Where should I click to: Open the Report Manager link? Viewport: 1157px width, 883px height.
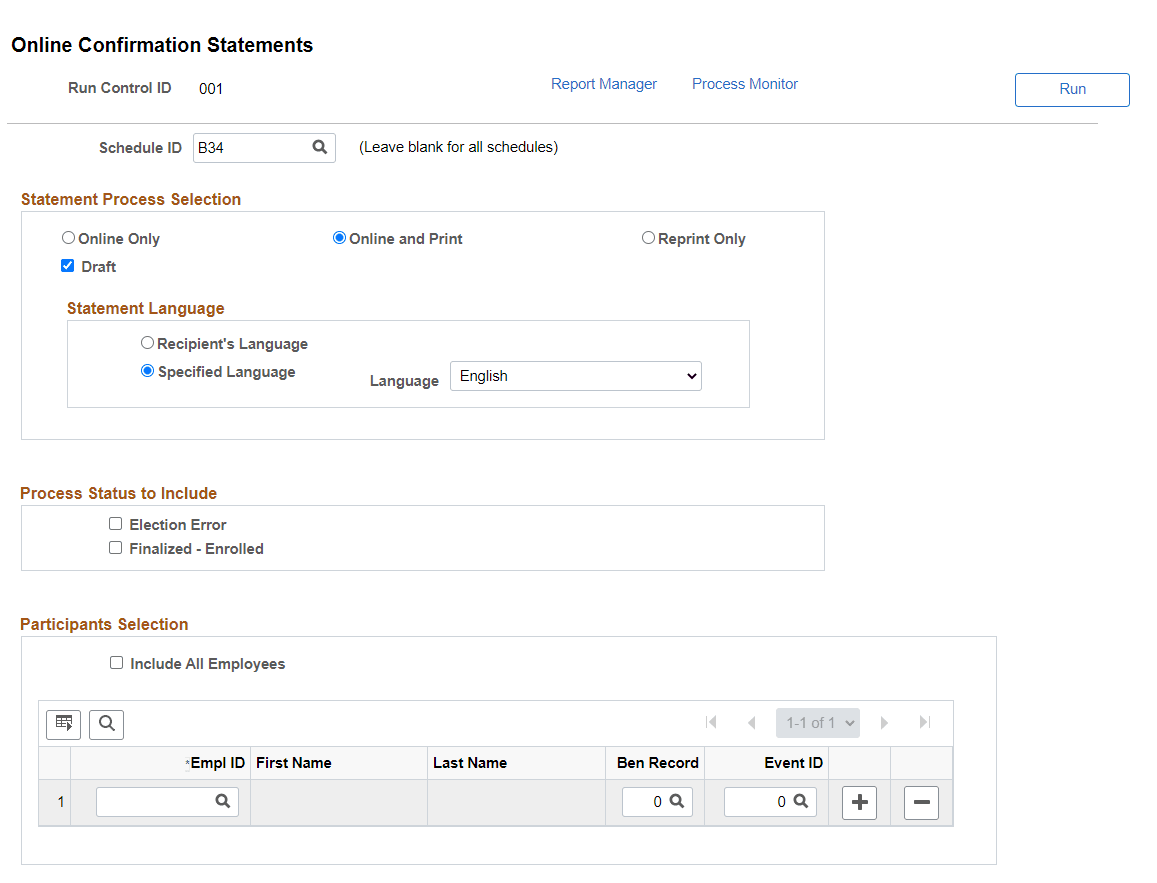coord(604,84)
